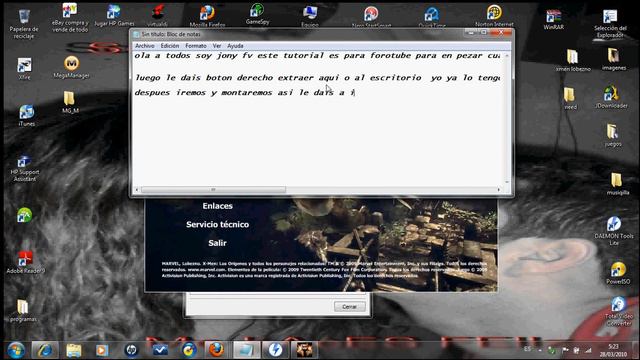Open the Windows Start menu orb

pos(16,350)
